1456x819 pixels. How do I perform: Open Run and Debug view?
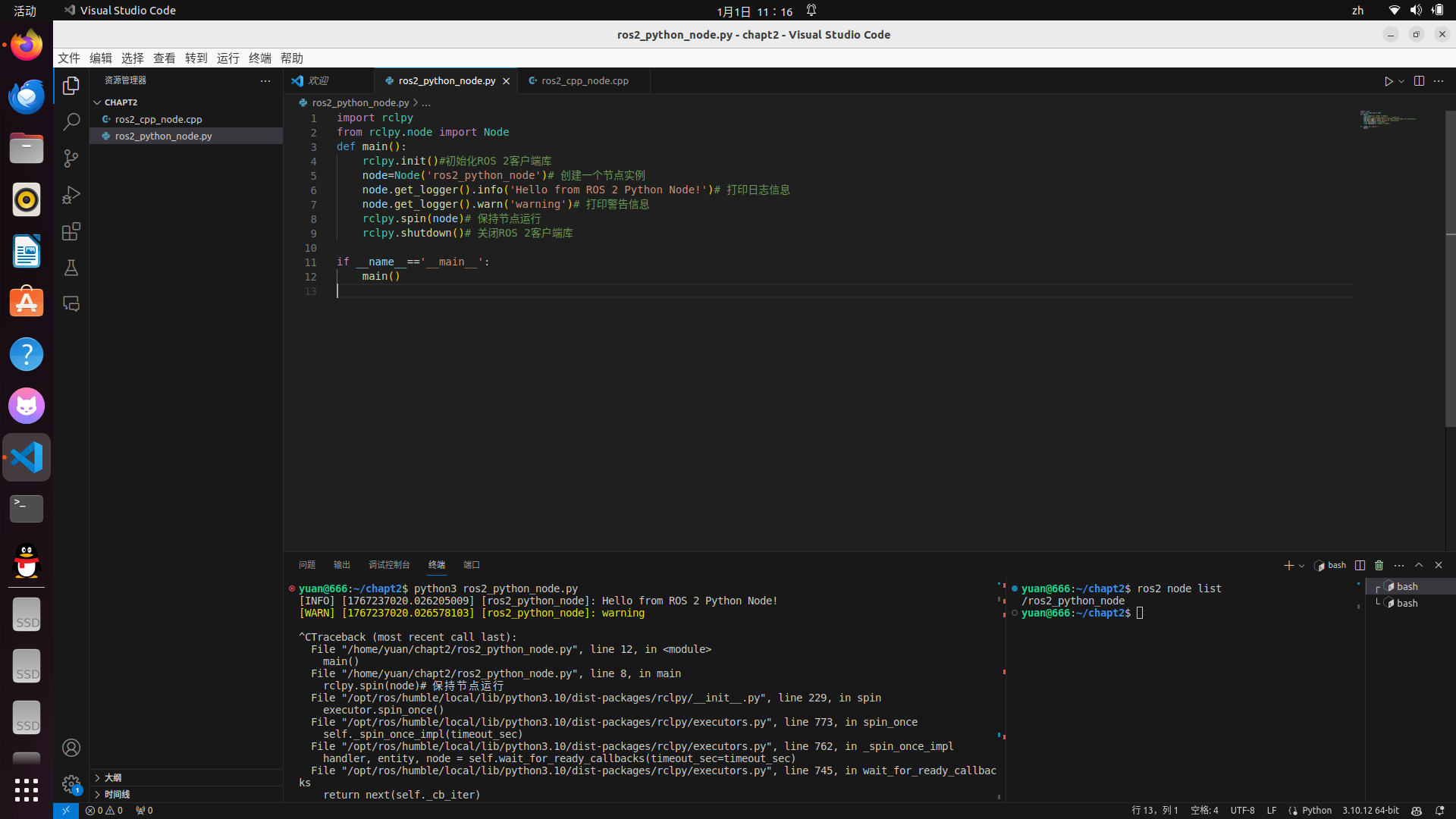click(x=71, y=195)
